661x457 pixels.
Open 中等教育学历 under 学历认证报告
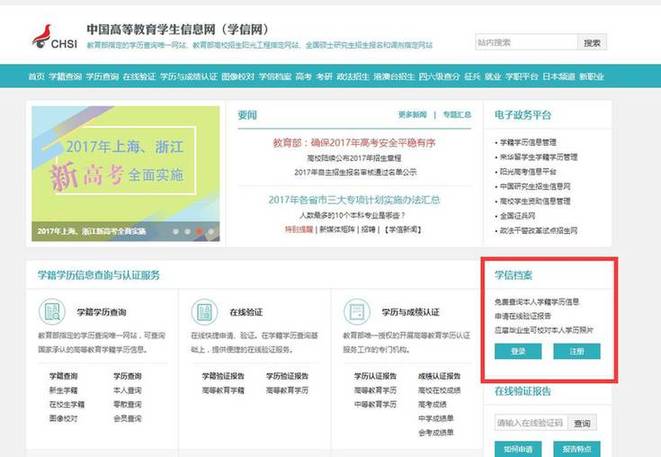[x=375, y=404]
